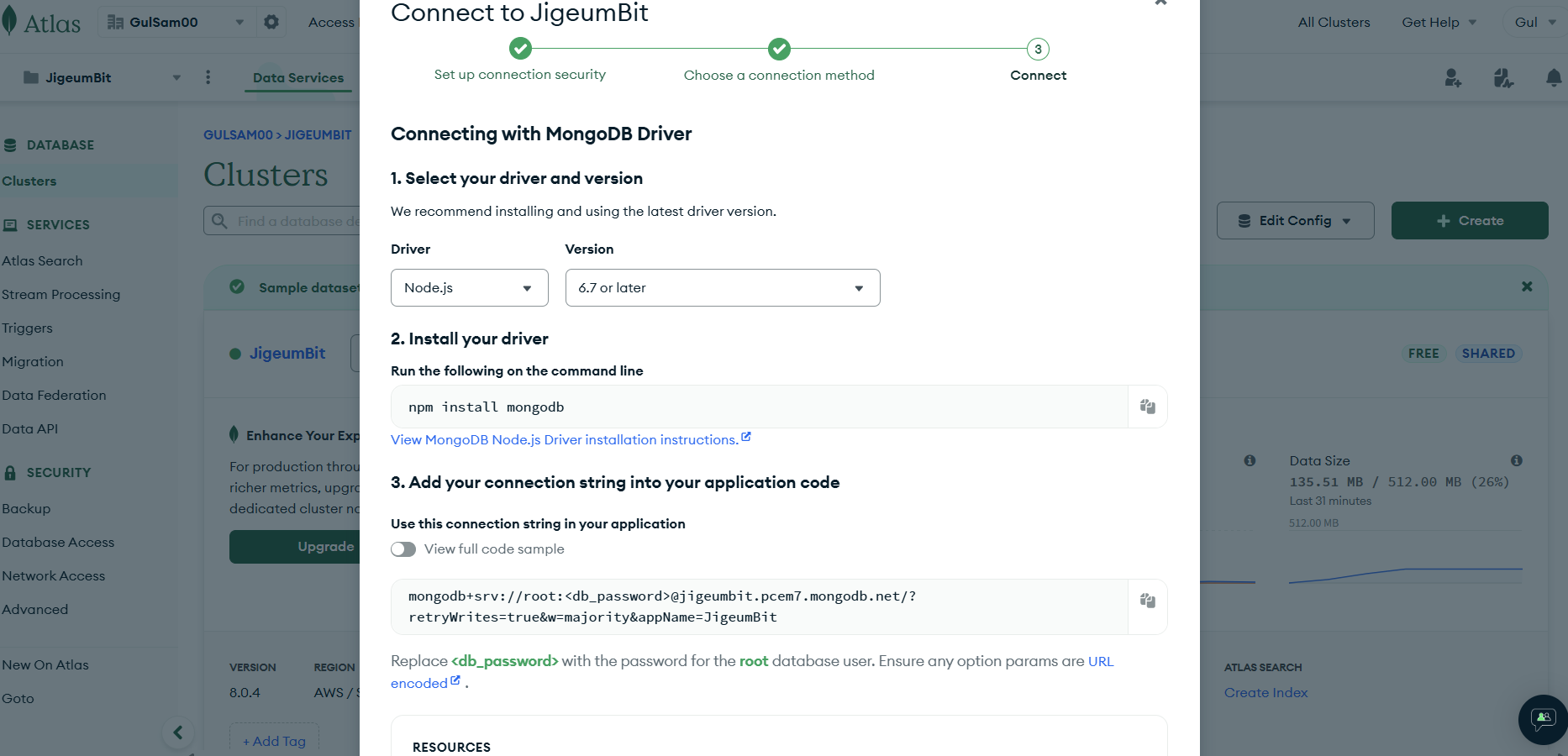Viewport: 1568px width, 756px height.
Task: Copy the connection string
Action: 1148,601
